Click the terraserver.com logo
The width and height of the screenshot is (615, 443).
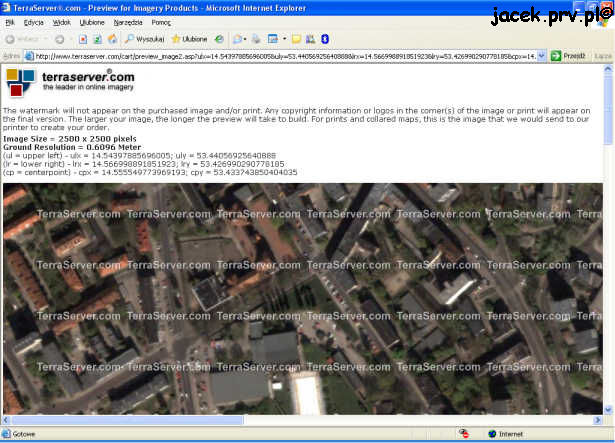click(71, 82)
